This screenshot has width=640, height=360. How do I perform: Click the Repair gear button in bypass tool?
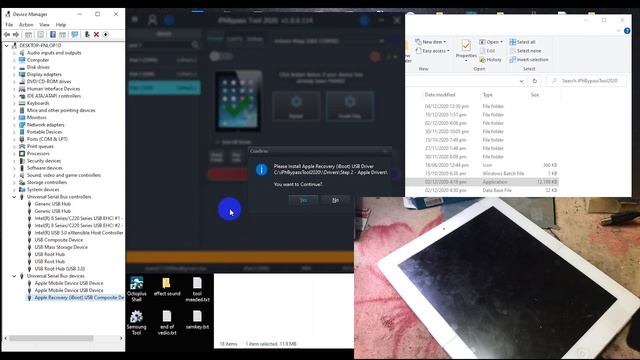click(296, 106)
